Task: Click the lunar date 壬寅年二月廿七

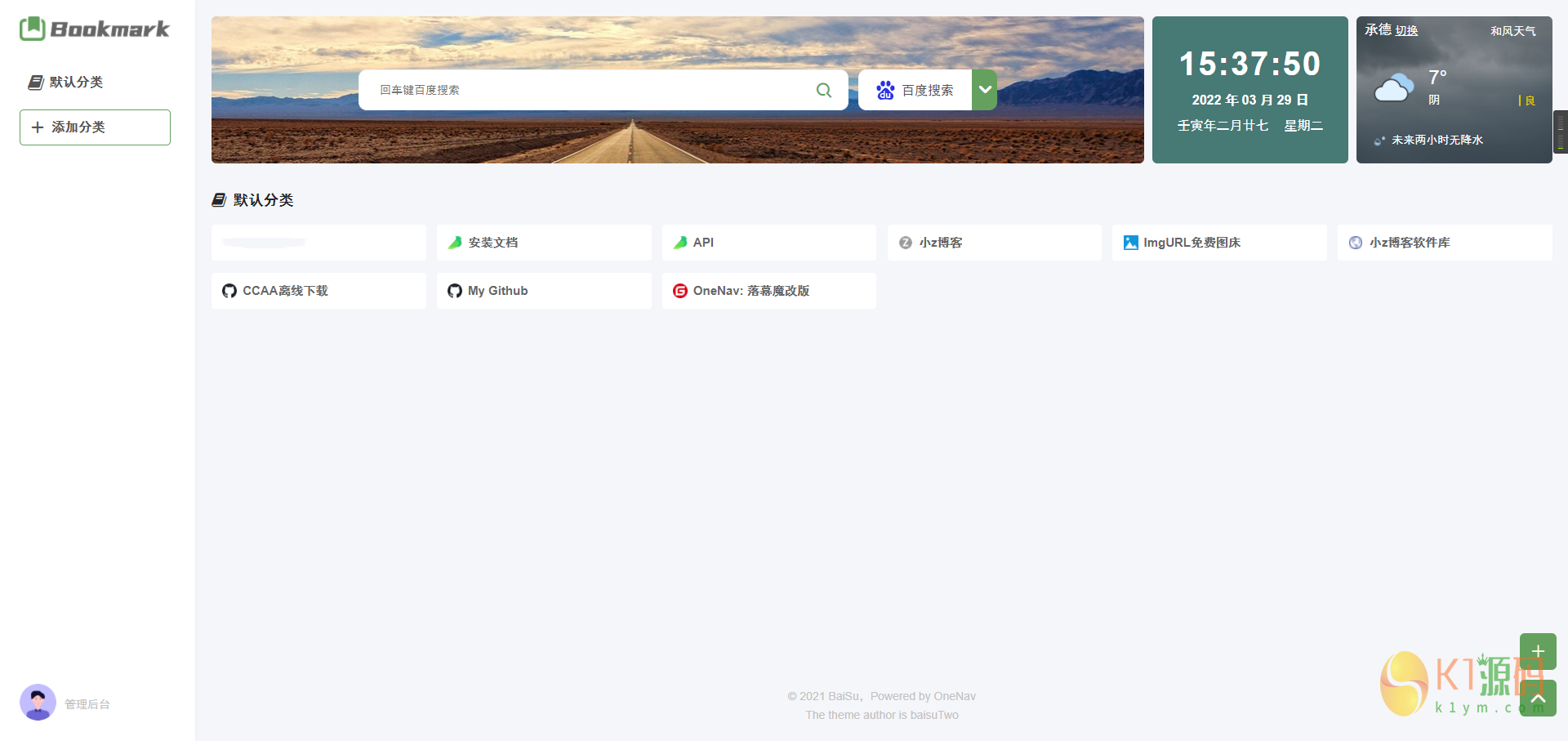Action: point(1223,125)
